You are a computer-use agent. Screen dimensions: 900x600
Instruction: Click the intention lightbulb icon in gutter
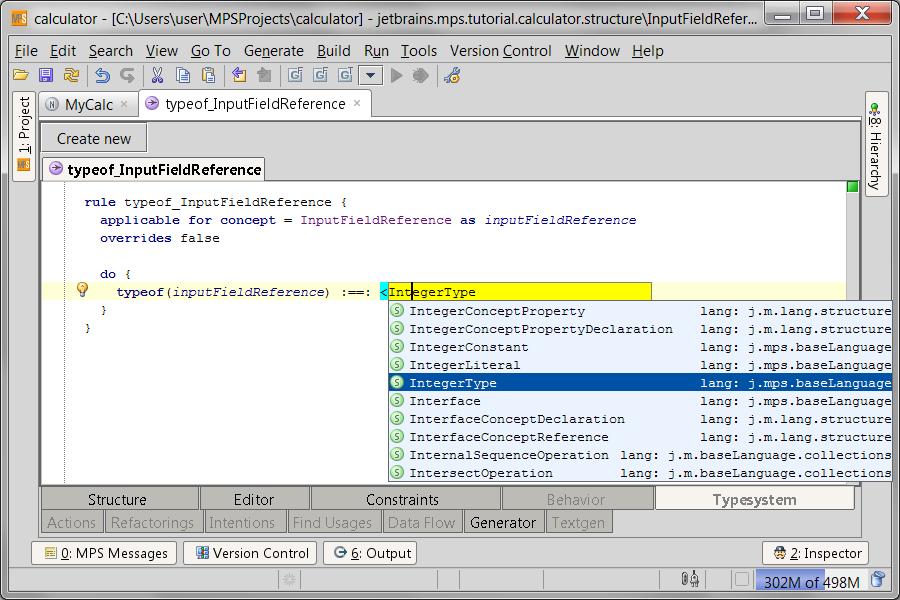click(x=83, y=290)
